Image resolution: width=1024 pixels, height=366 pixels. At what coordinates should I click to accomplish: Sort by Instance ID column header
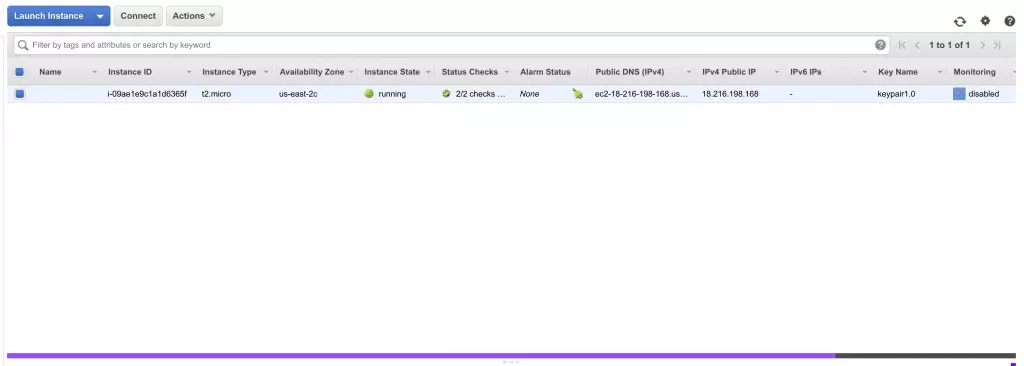130,72
